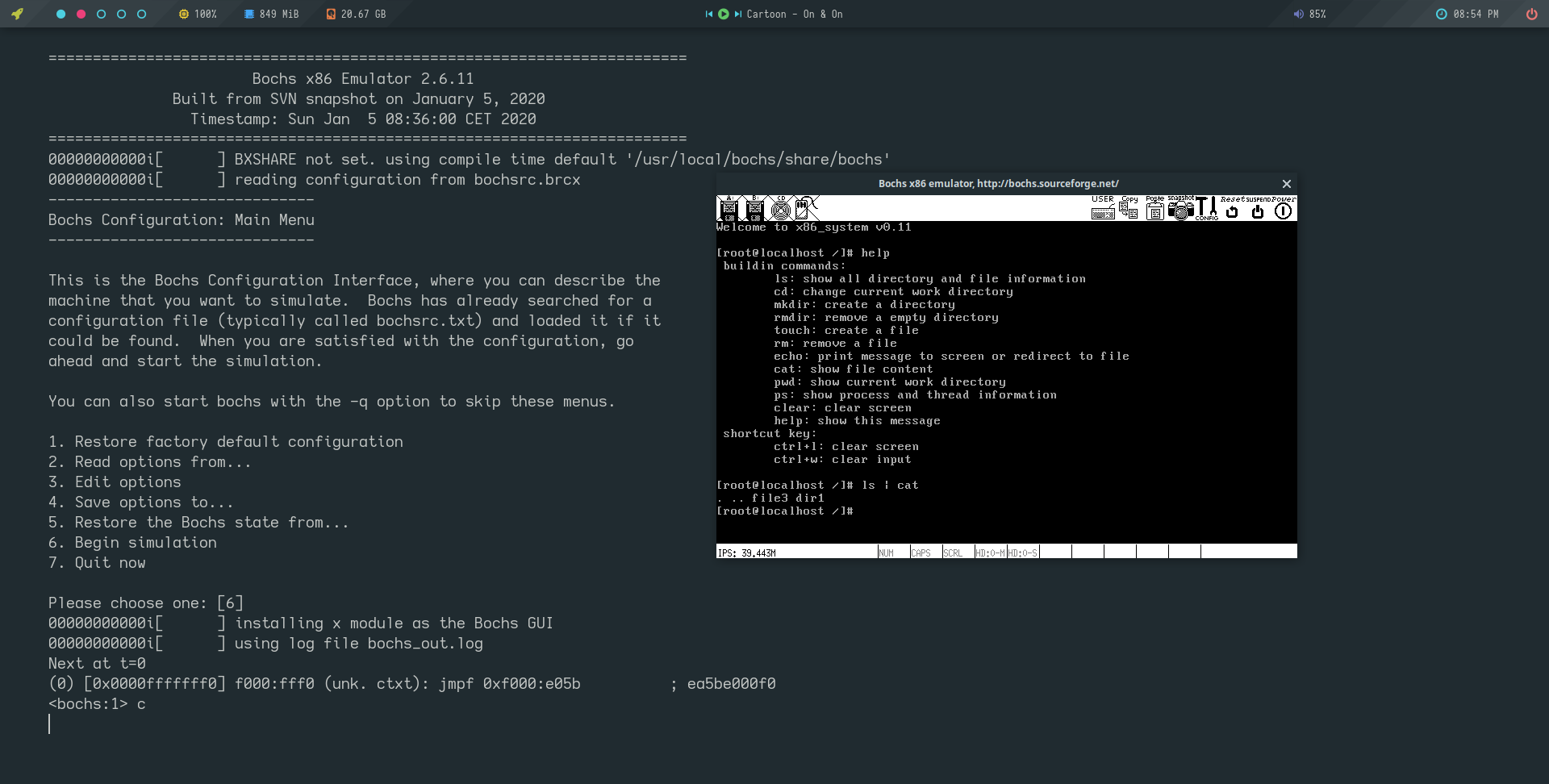The image size is (1549, 784).
Task: Toggle play for Cartoon - On & On
Action: tap(724, 14)
